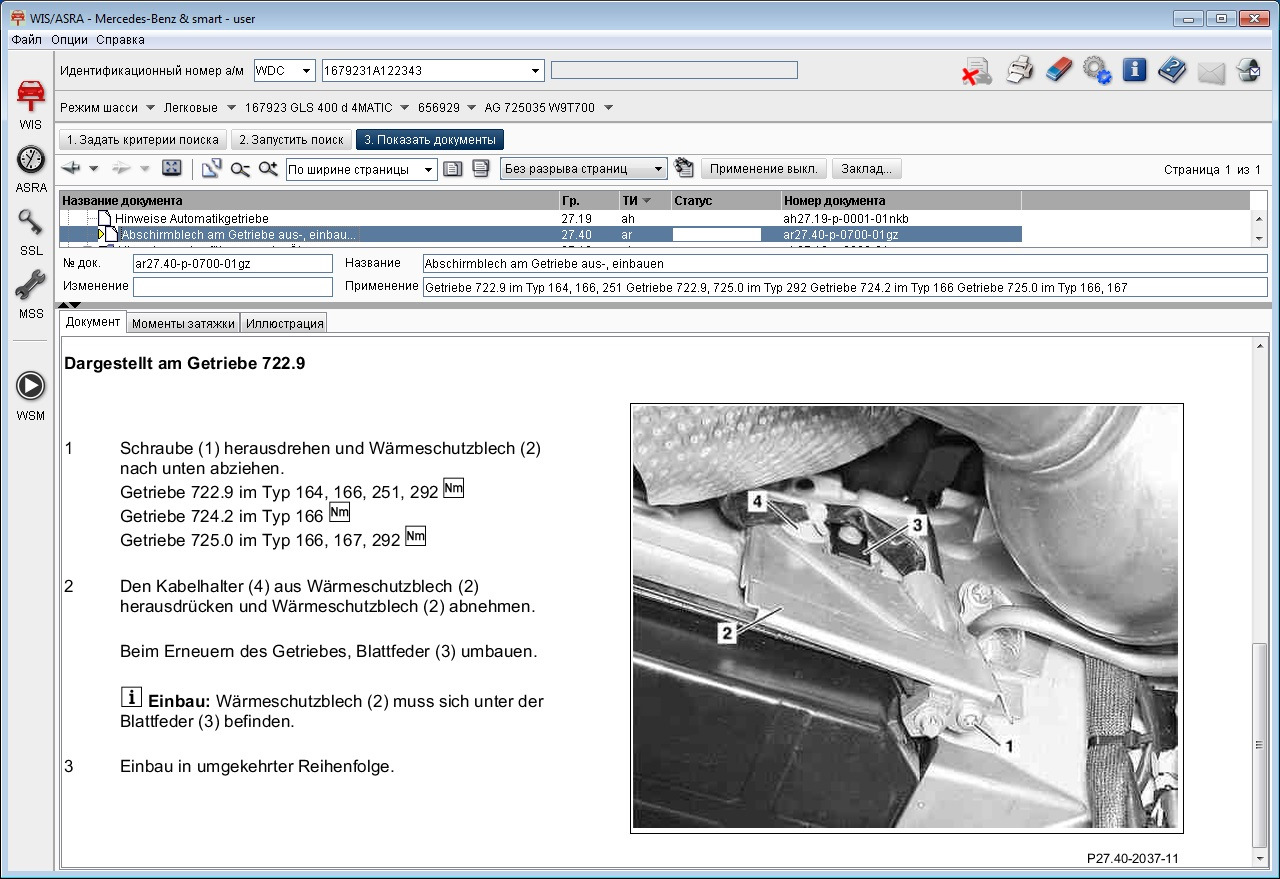Open the help book icon
1280x879 pixels.
pyautogui.click(x=1172, y=70)
